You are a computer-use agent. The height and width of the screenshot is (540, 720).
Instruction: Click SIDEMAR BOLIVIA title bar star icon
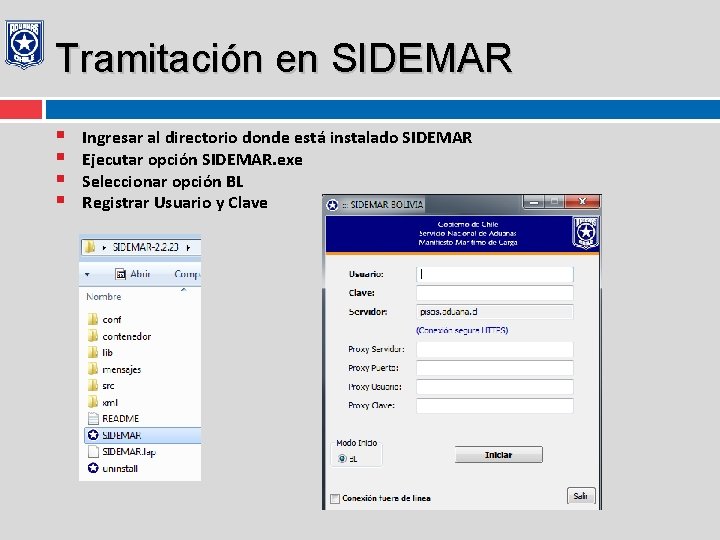click(x=332, y=205)
